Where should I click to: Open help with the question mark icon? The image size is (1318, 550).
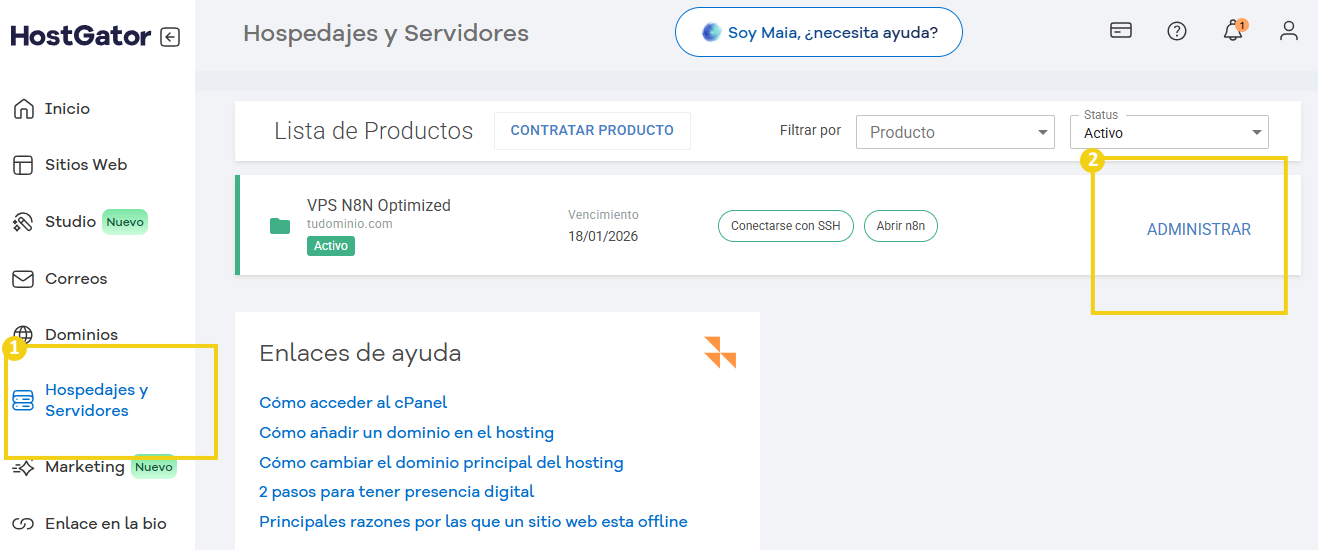click(x=1177, y=31)
